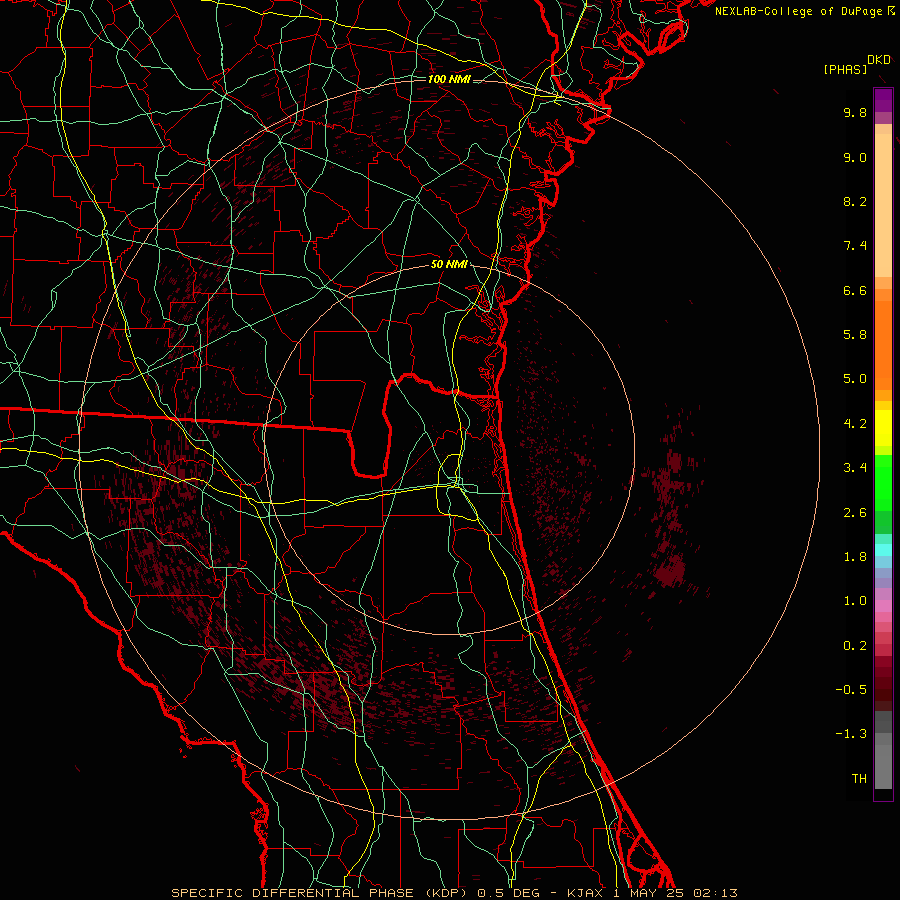The width and height of the screenshot is (900, 900).
Task: Select the 5.8 value on the scale
Action: (855, 335)
